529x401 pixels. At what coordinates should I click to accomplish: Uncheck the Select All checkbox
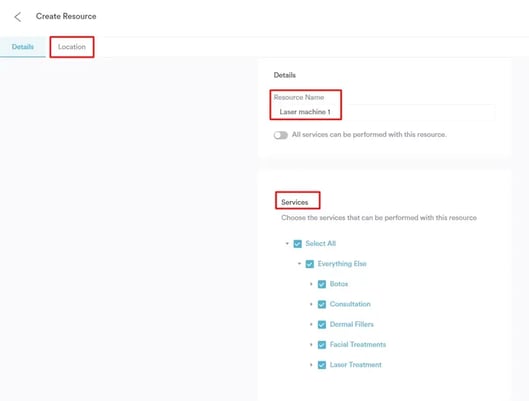[x=297, y=244]
